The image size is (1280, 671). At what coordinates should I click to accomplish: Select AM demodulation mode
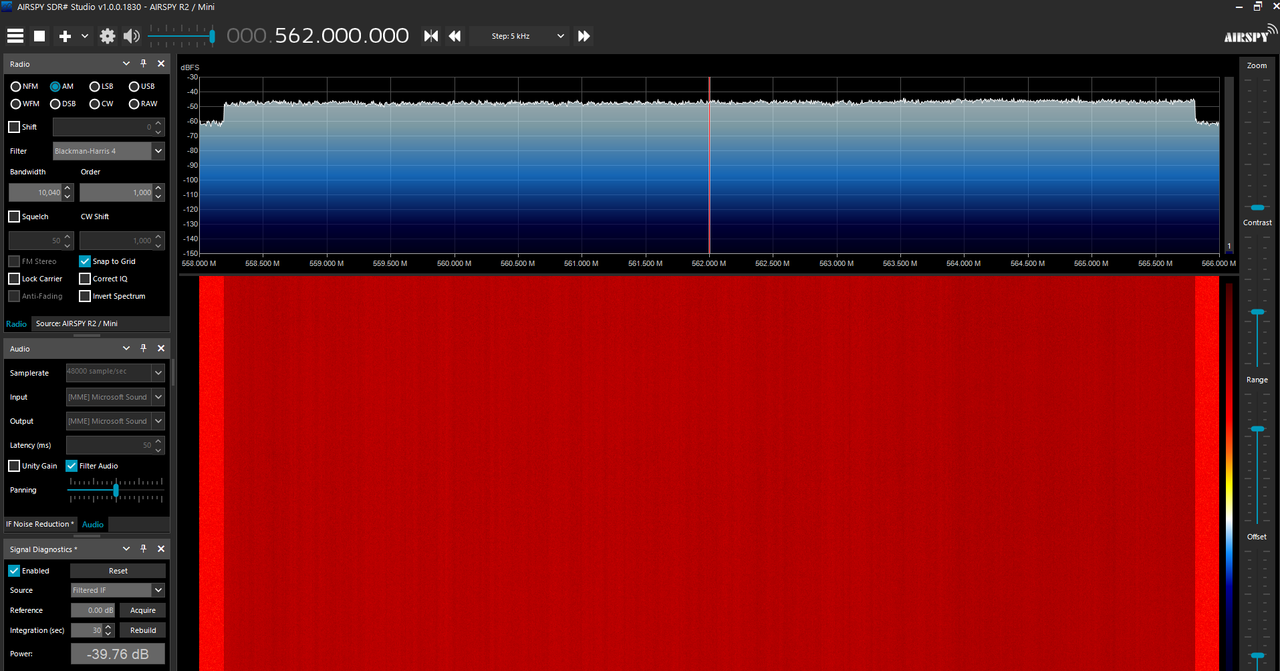[62, 86]
